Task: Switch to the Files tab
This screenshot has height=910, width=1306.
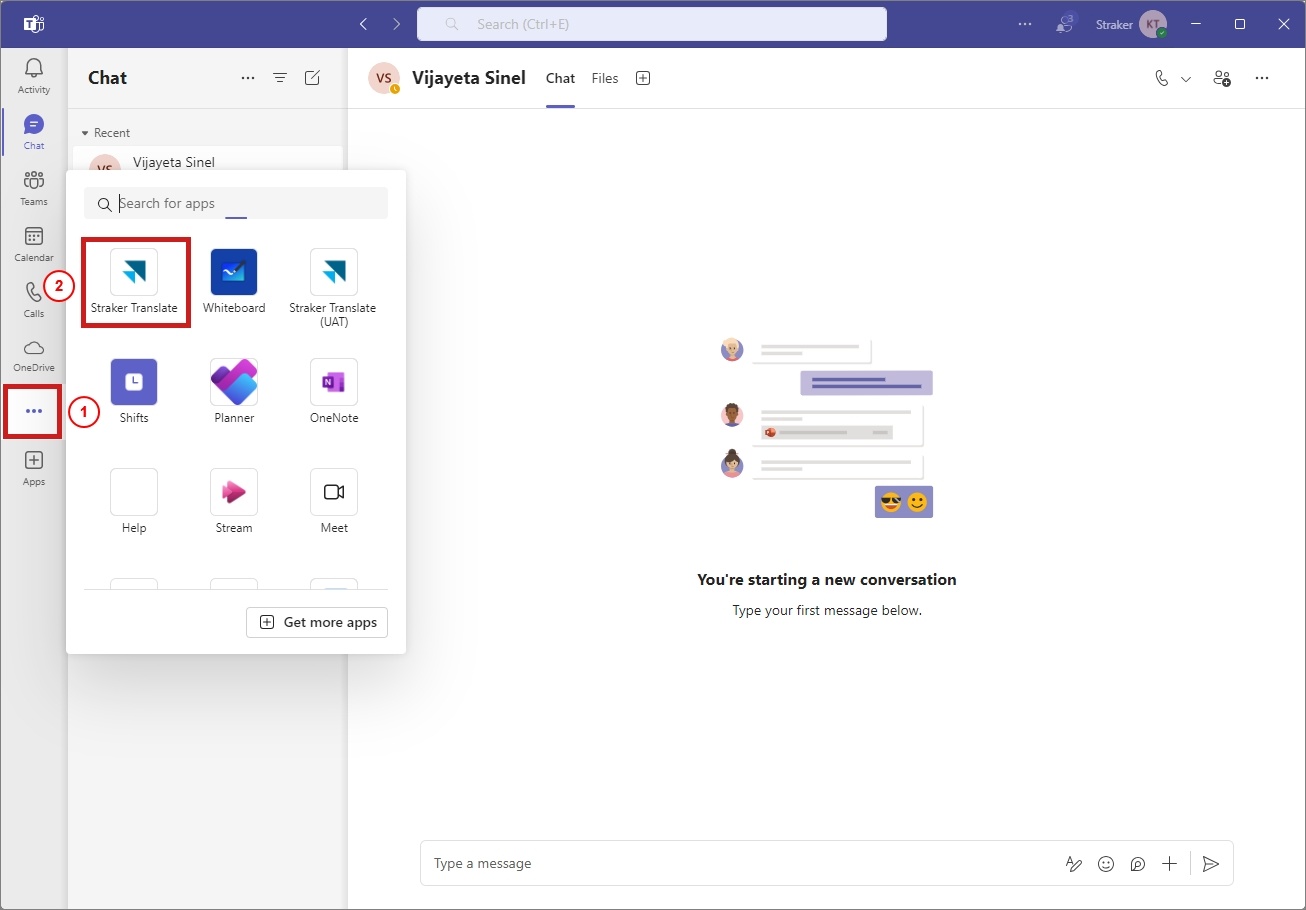Action: click(x=605, y=78)
